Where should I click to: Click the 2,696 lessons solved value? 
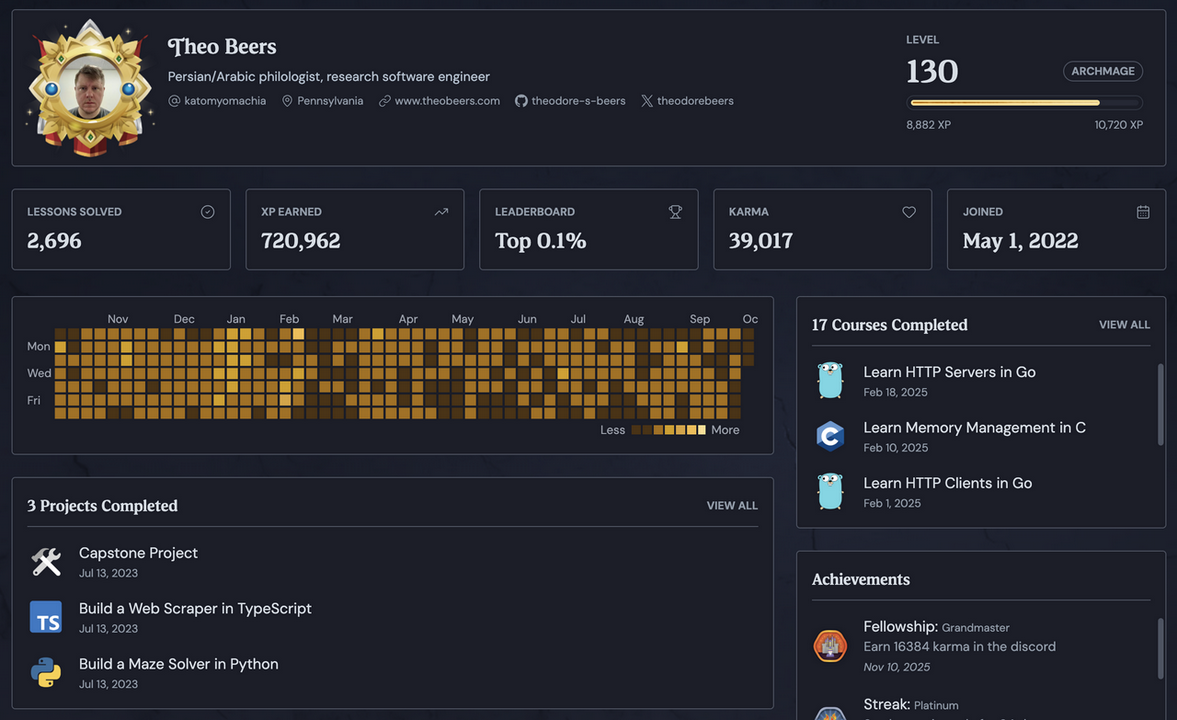coord(54,240)
